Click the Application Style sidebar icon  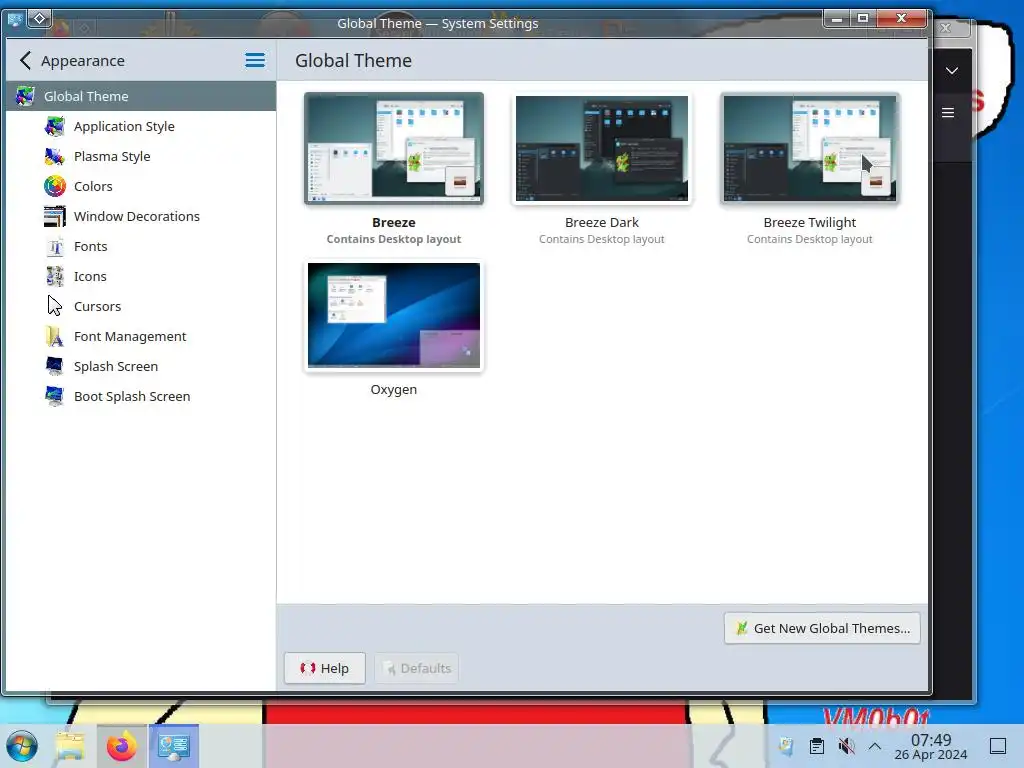pos(55,126)
